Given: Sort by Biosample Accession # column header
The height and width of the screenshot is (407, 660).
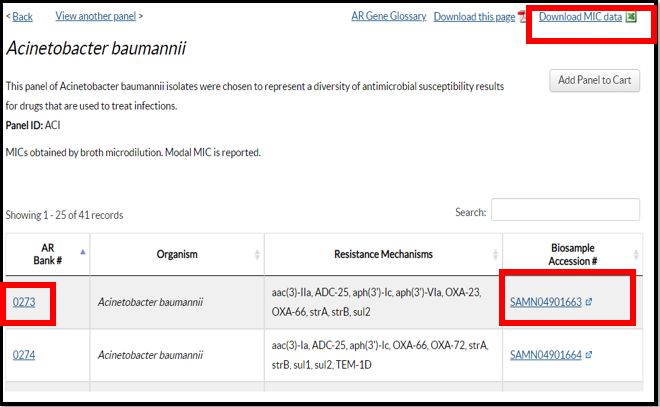Looking at the screenshot, I should point(572,254).
